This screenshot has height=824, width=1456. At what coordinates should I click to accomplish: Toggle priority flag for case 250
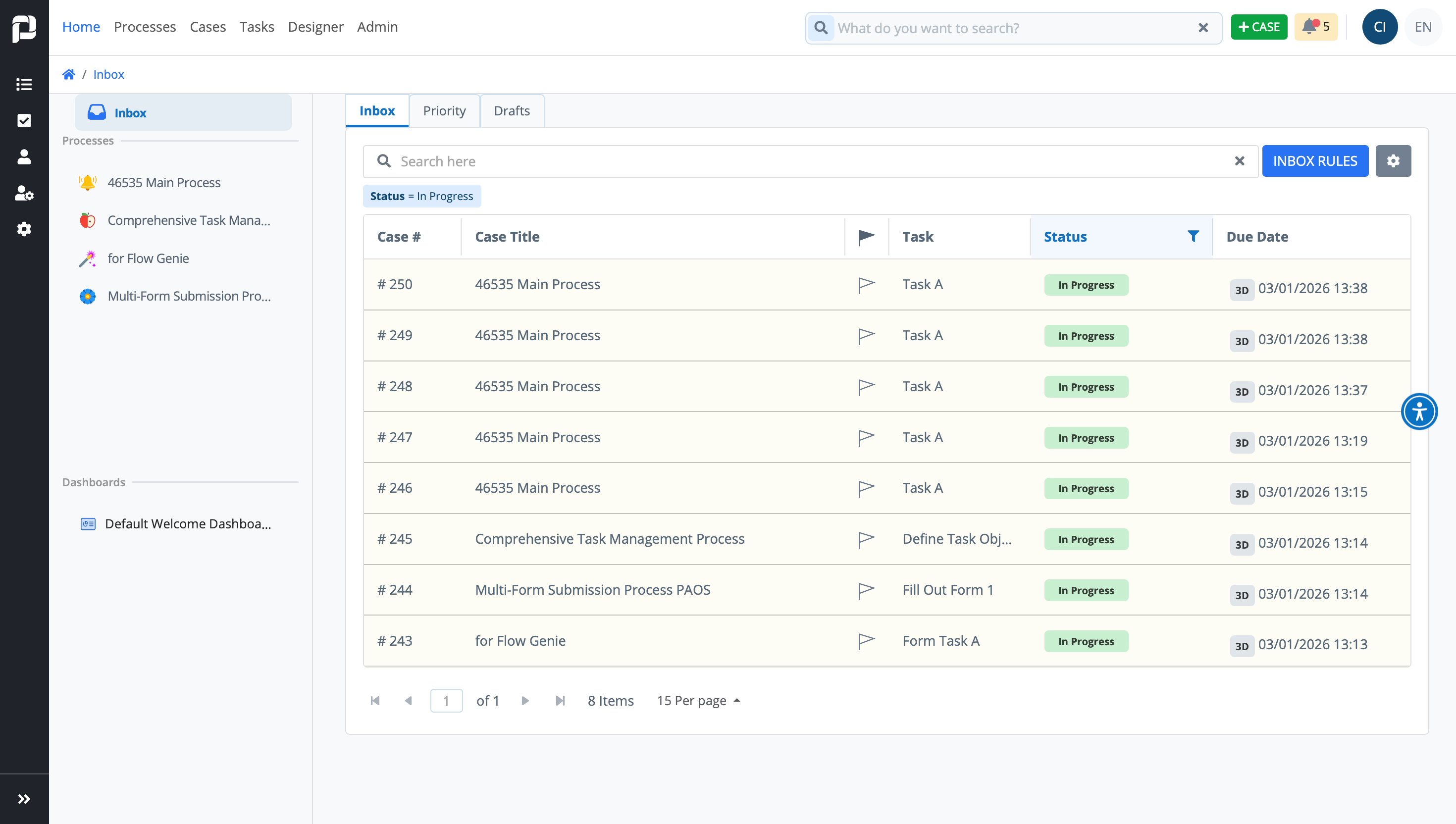click(x=865, y=285)
